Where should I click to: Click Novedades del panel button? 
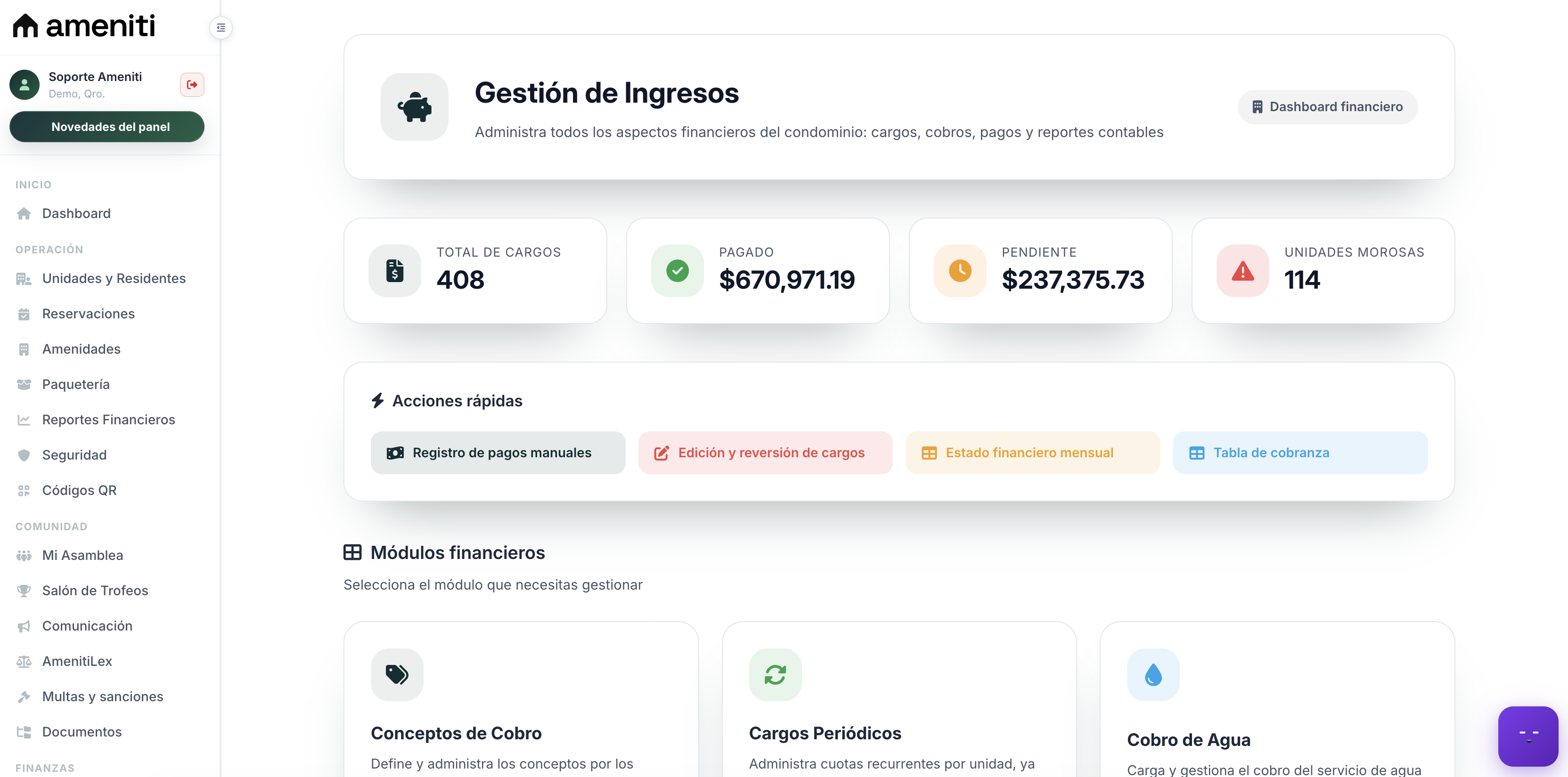(x=107, y=127)
